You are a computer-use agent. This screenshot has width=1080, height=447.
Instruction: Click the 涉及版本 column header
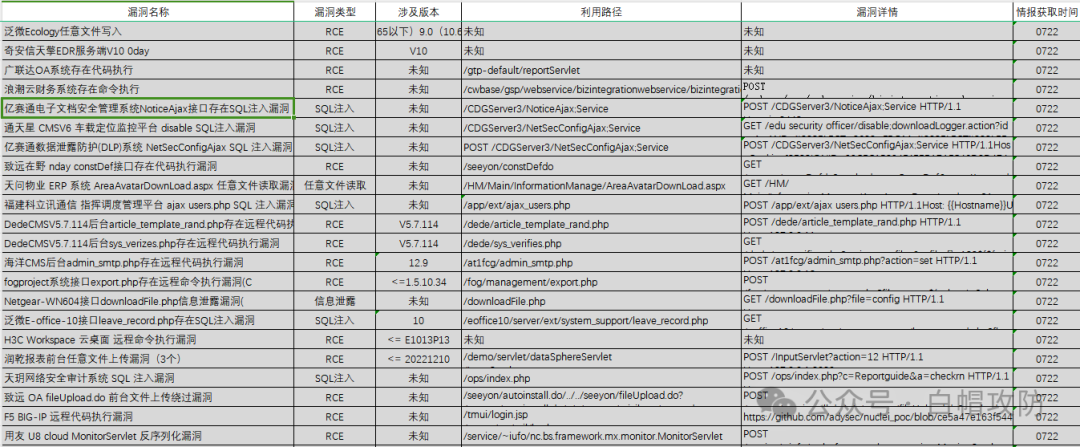click(x=418, y=12)
